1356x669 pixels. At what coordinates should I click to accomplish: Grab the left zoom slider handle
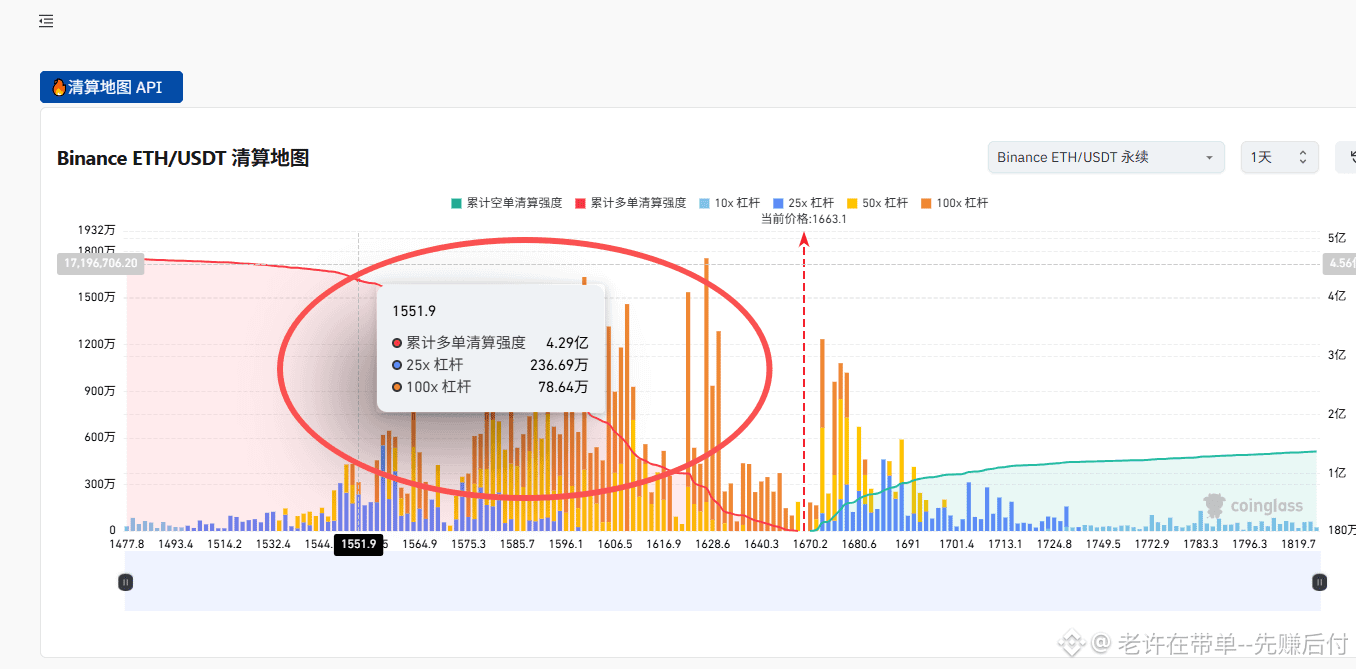coord(125,581)
